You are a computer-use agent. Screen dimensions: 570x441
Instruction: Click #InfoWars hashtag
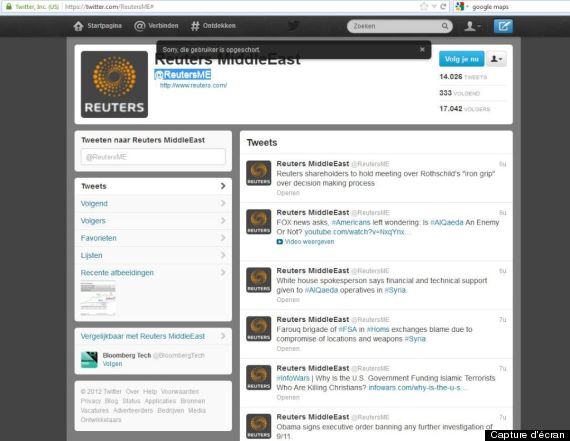point(293,378)
